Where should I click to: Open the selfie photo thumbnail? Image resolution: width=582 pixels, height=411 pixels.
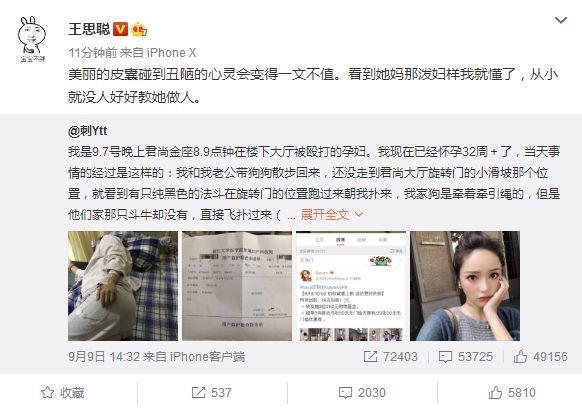click(x=465, y=286)
